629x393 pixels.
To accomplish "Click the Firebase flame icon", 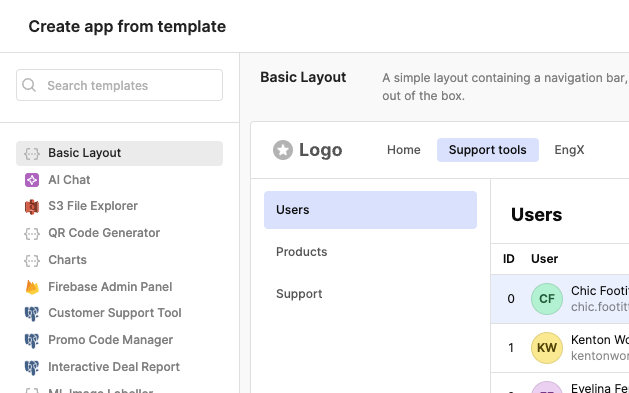I will pyautogui.click(x=32, y=287).
